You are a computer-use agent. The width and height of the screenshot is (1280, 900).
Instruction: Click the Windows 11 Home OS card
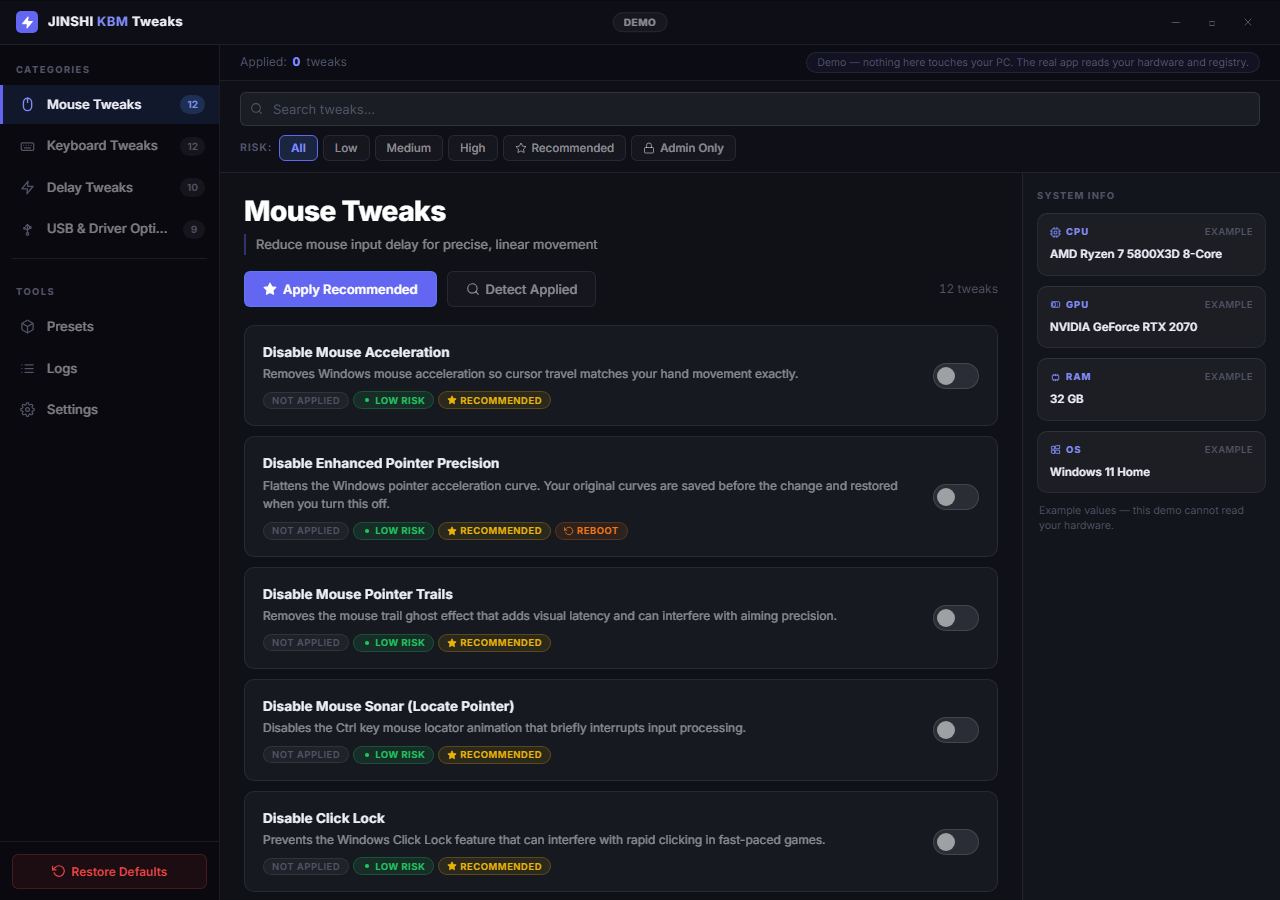pyautogui.click(x=1151, y=462)
